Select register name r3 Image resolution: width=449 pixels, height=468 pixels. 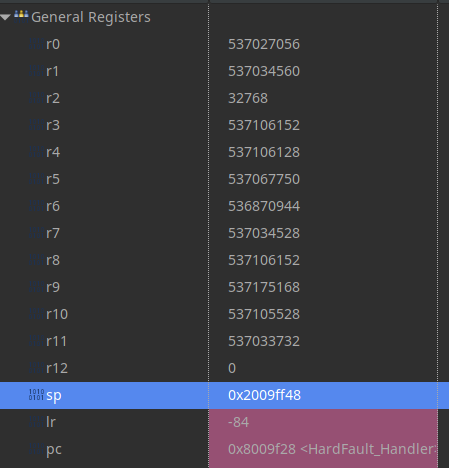[53, 125]
